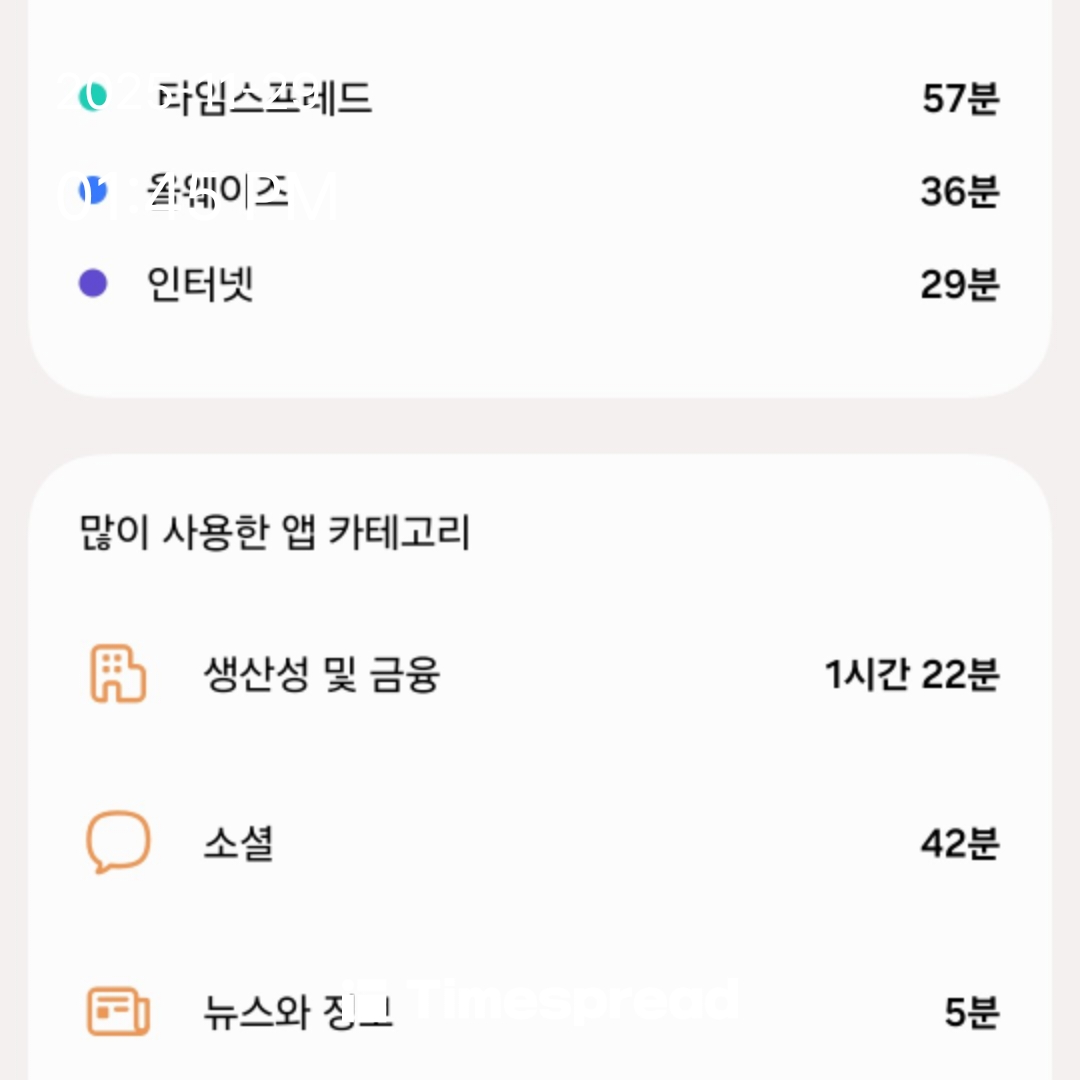Select the blue dot beside 올웨이즈
The width and height of the screenshot is (1080, 1080).
point(93,190)
